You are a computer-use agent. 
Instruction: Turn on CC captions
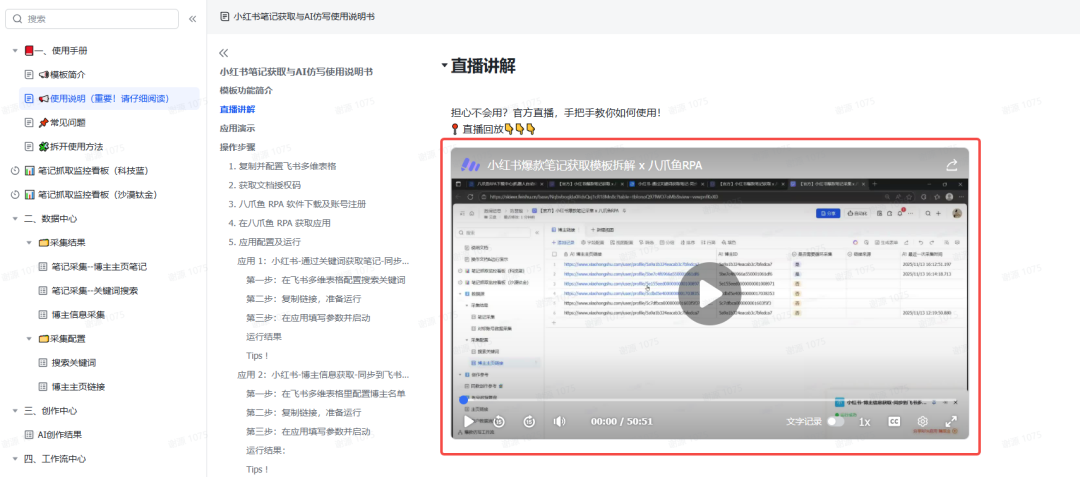pyautogui.click(x=894, y=421)
